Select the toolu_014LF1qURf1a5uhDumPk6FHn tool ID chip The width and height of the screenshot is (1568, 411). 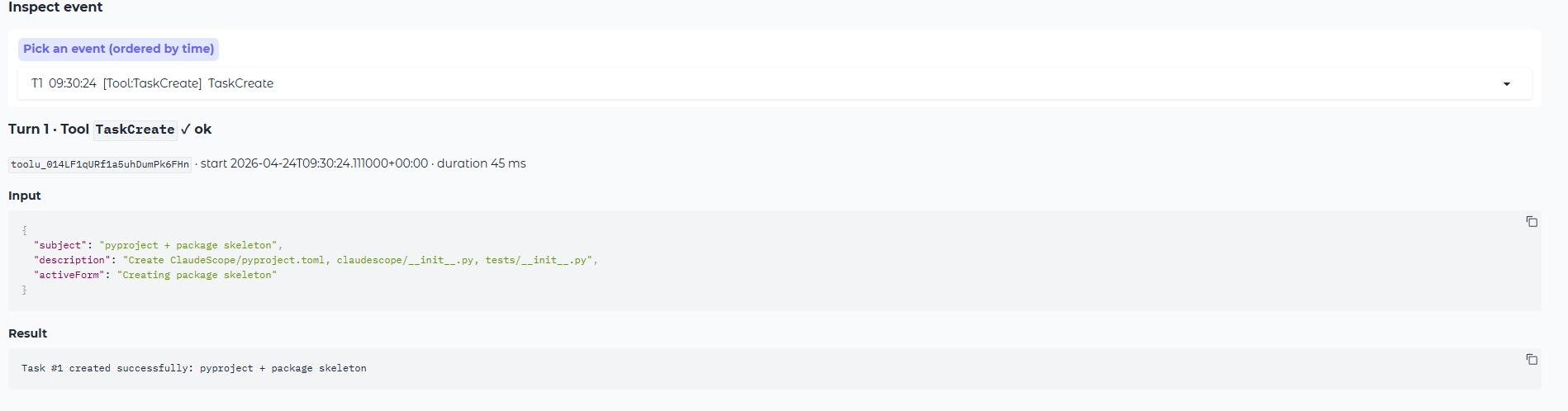(100, 164)
